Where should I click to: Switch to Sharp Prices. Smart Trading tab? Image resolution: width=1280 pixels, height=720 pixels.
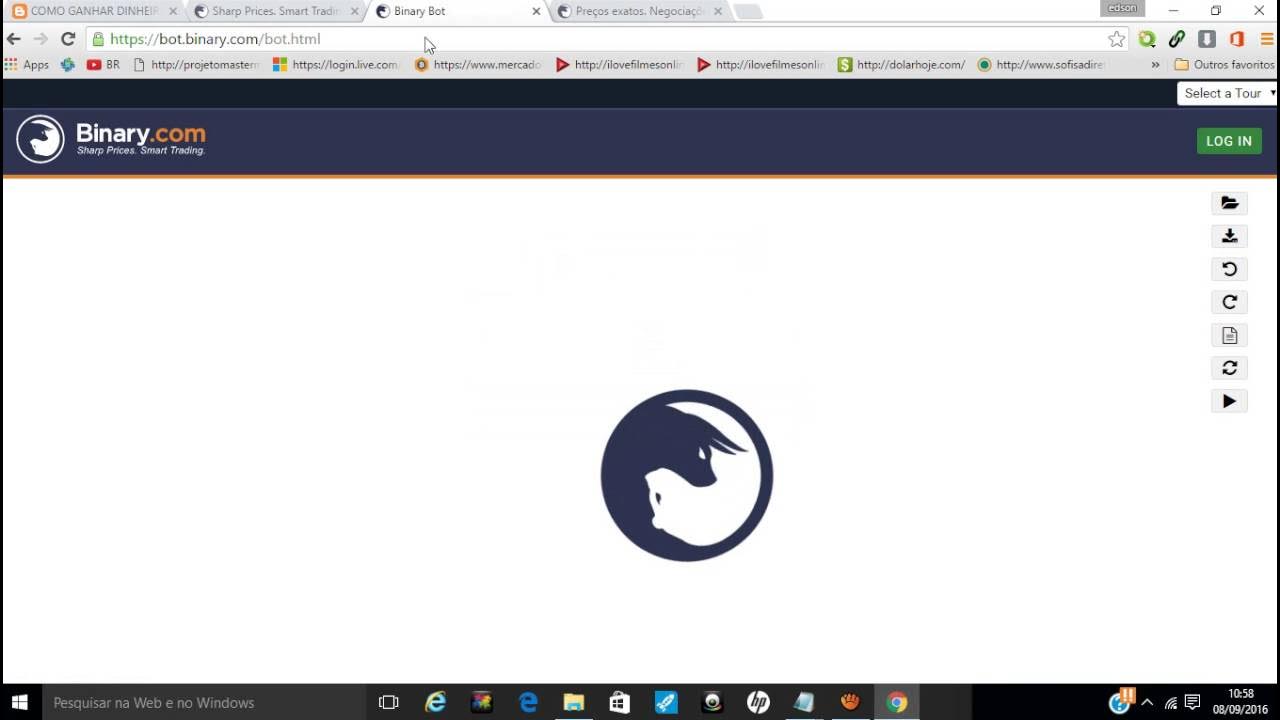pyautogui.click(x=274, y=11)
